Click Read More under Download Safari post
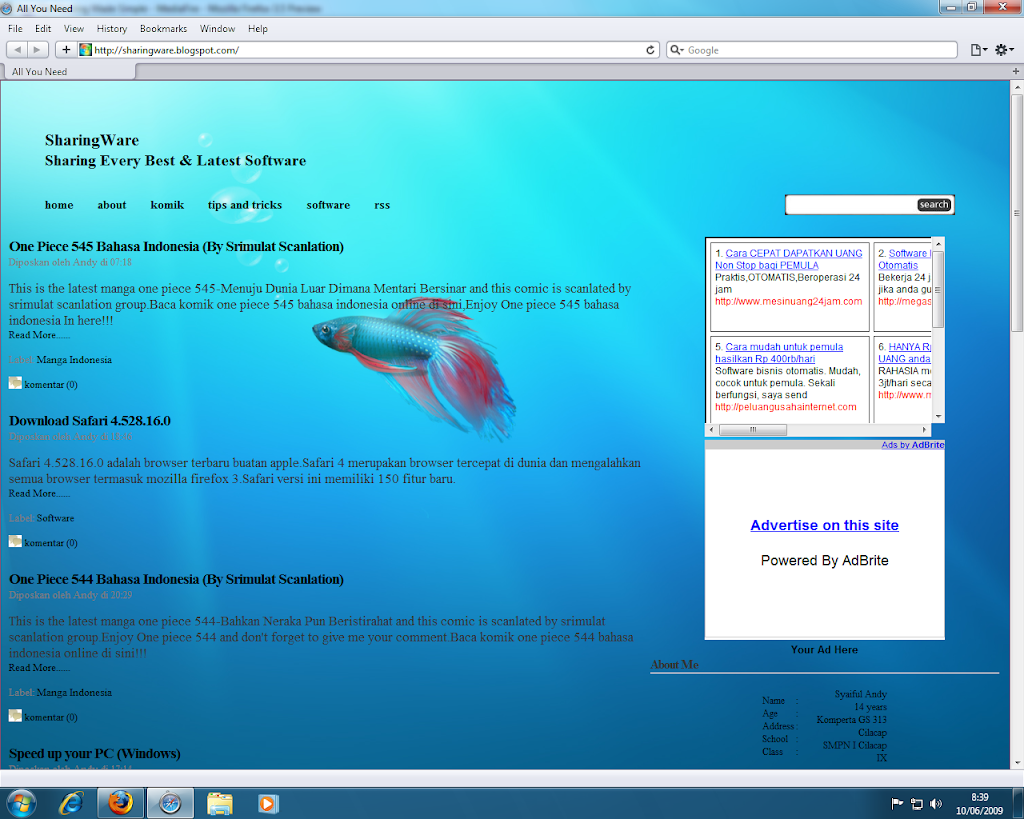 pyautogui.click(x=39, y=494)
